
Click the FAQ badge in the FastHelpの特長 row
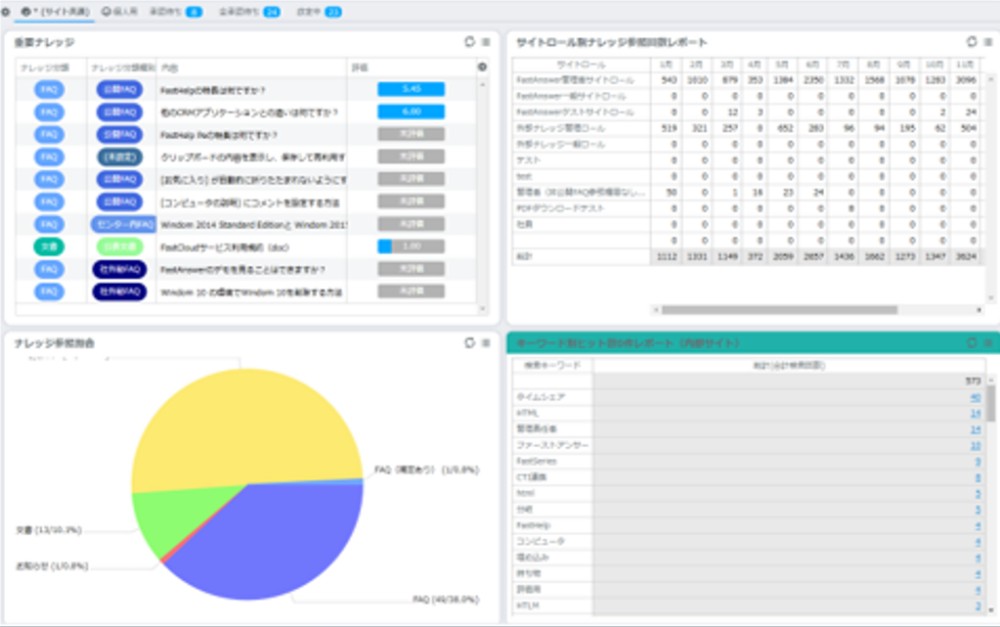[49, 89]
